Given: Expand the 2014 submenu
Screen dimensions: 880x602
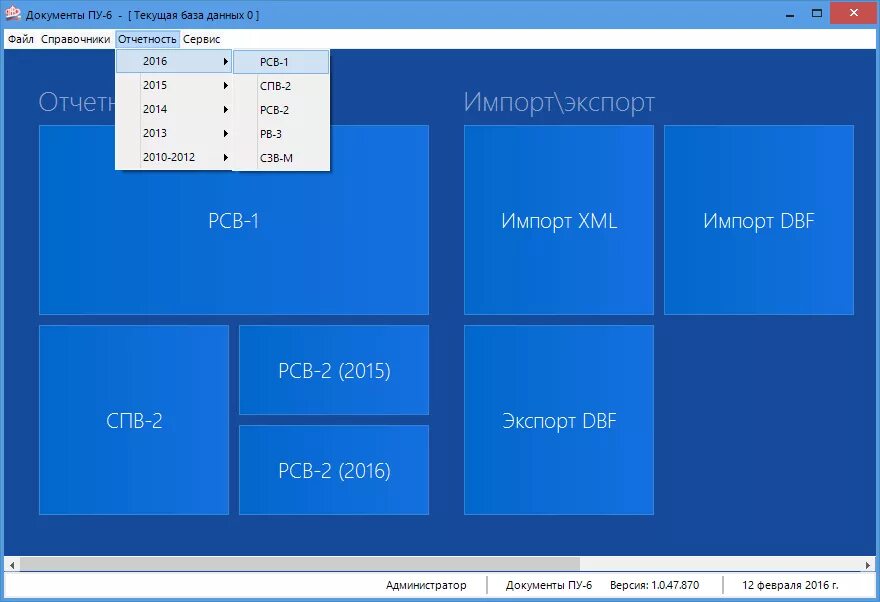Looking at the screenshot, I should pos(173,109).
